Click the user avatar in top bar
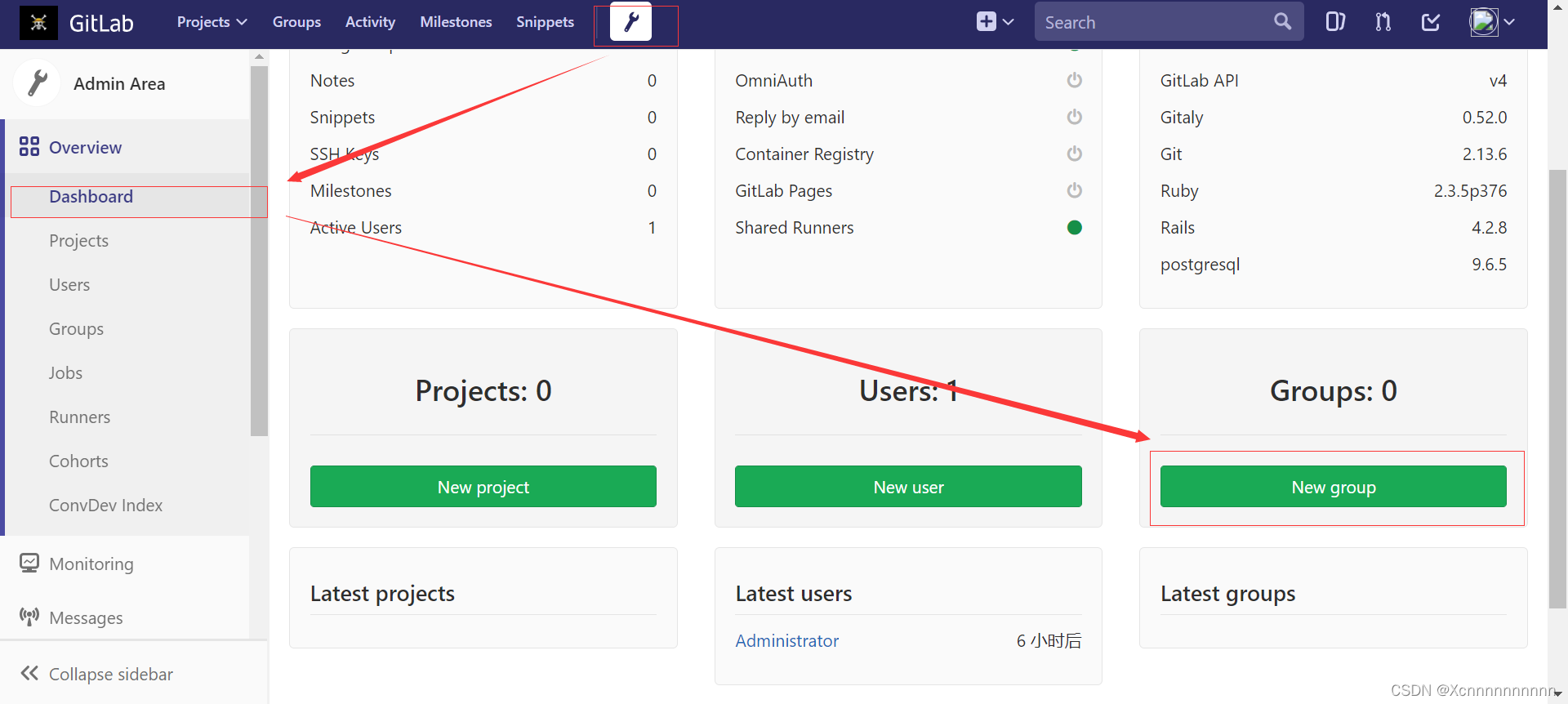This screenshot has height=704, width=1568. pos(1484,22)
